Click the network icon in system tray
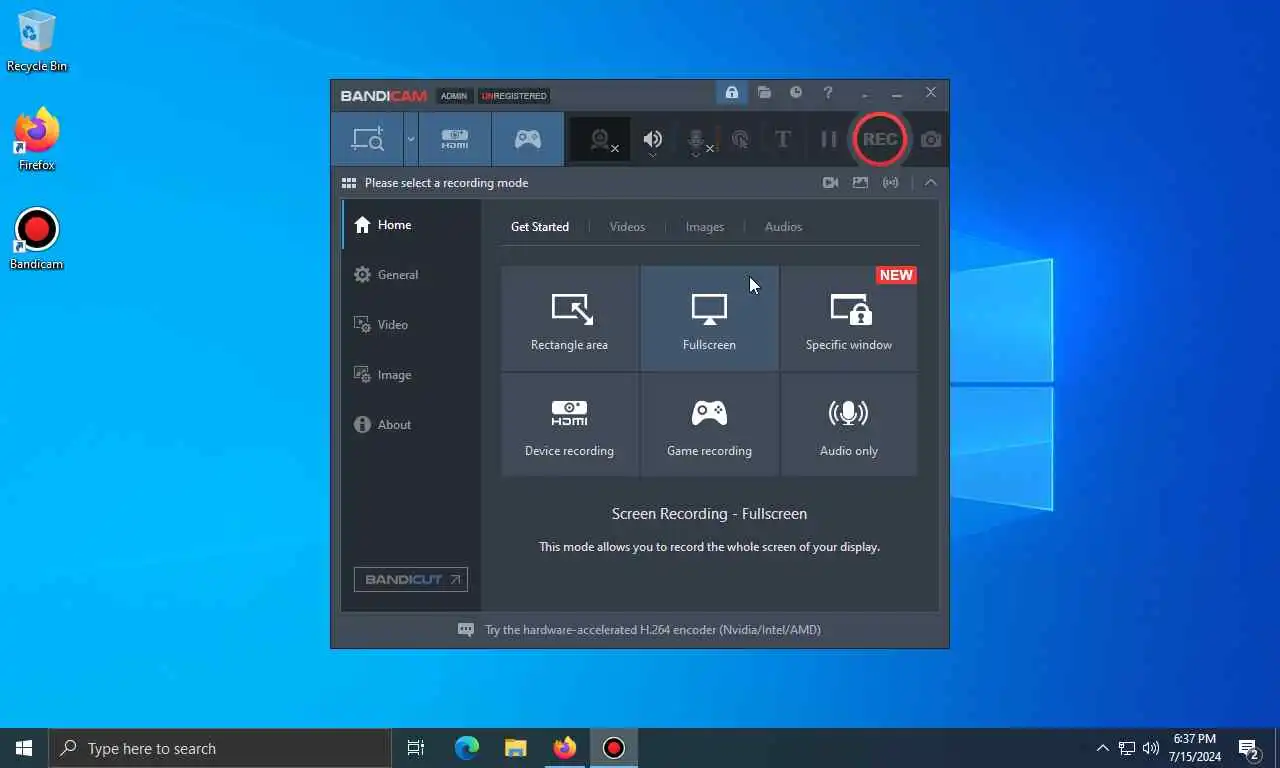The height and width of the screenshot is (768, 1280). coord(1127,748)
